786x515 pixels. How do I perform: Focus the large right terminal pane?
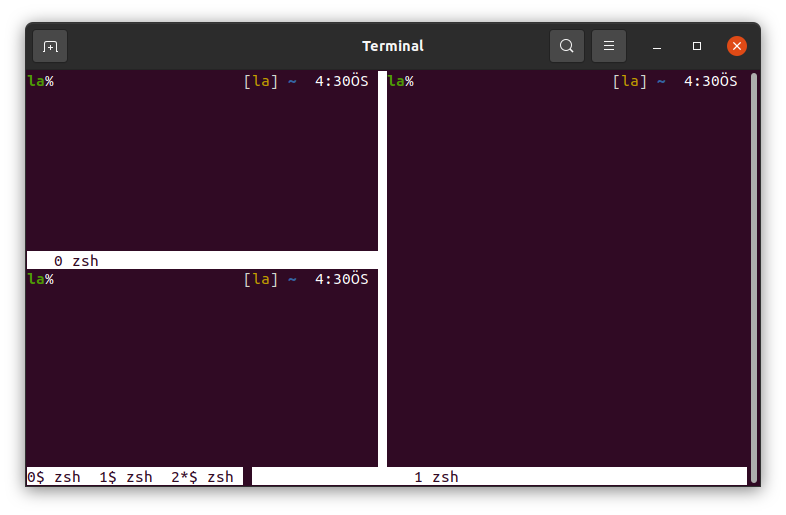tap(567, 270)
